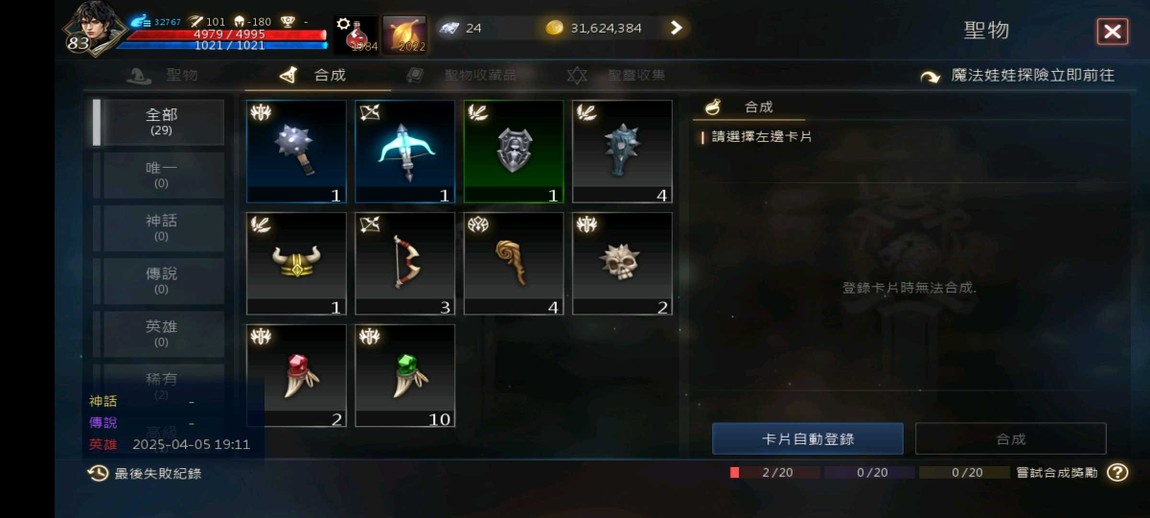The image size is (1150, 518).
Task: Select the green-bordered shield card
Action: tap(513, 151)
